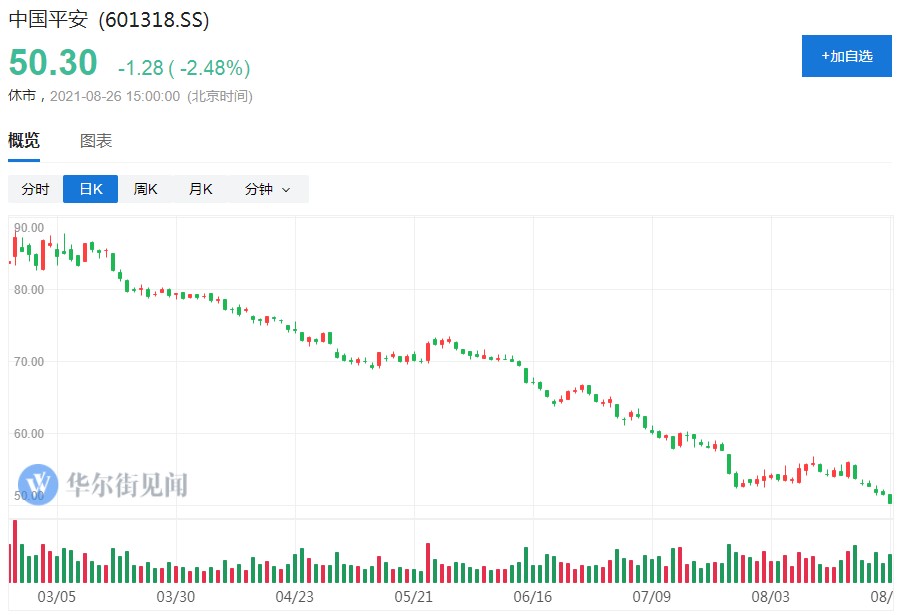Screen dimensions: 900x615
Task: Click the 50.30 current price figure
Action: (x=53, y=63)
